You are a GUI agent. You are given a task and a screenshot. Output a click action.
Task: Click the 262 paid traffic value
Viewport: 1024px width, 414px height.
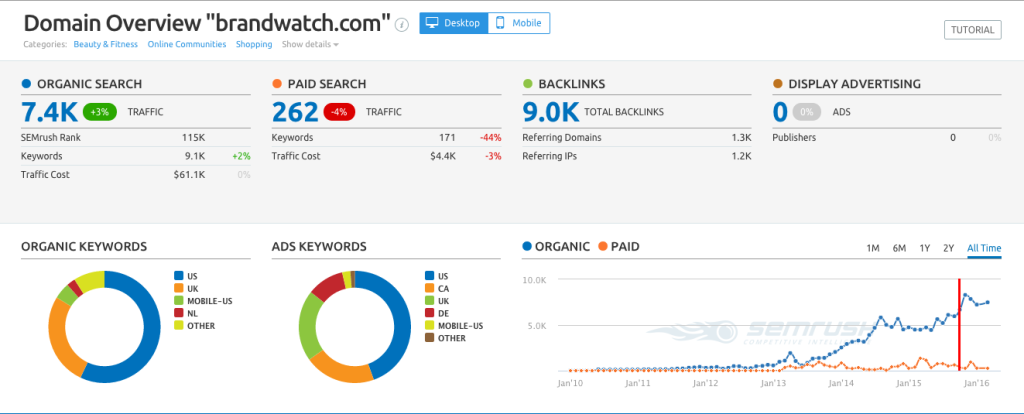[297, 112]
